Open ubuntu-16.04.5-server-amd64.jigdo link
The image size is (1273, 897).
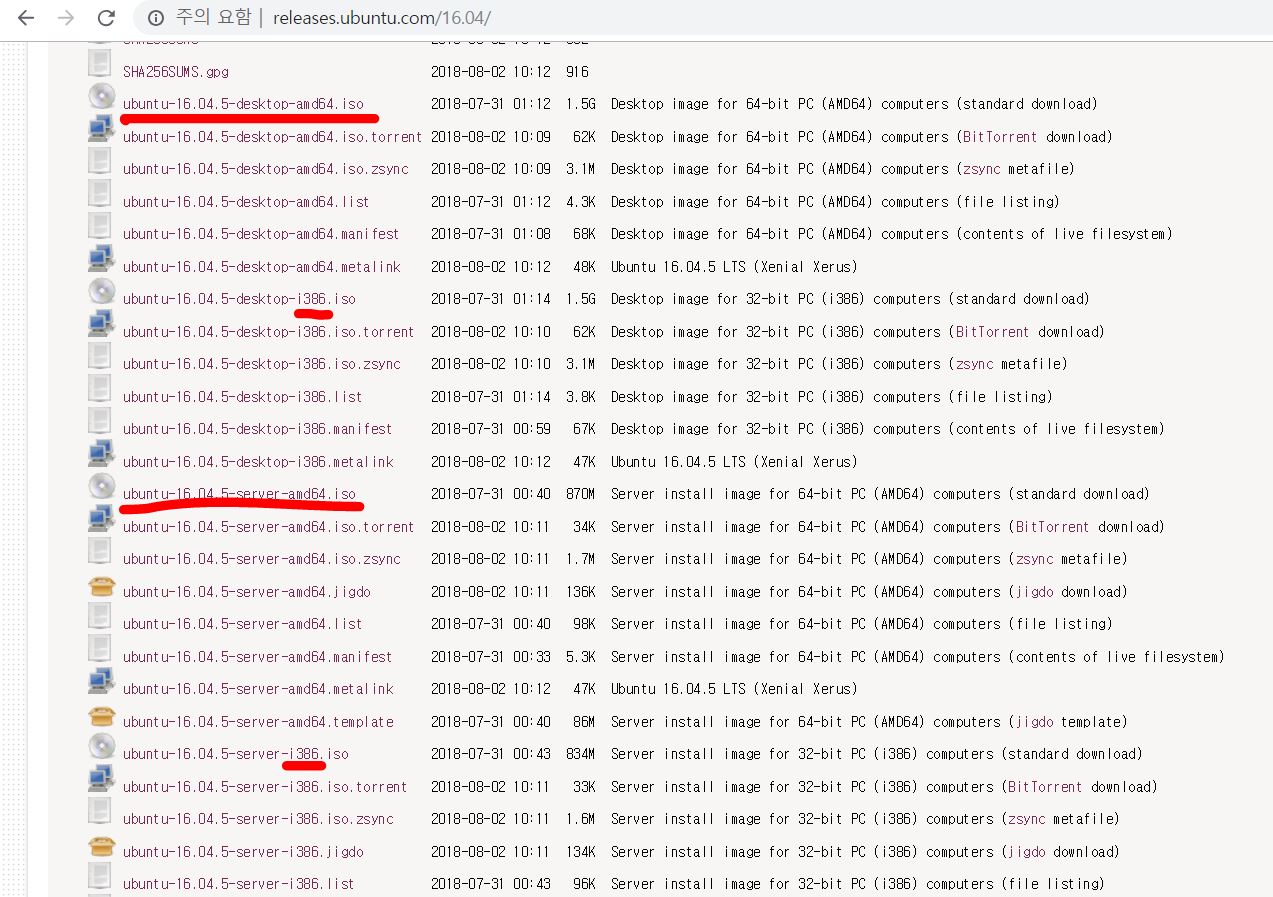247,592
